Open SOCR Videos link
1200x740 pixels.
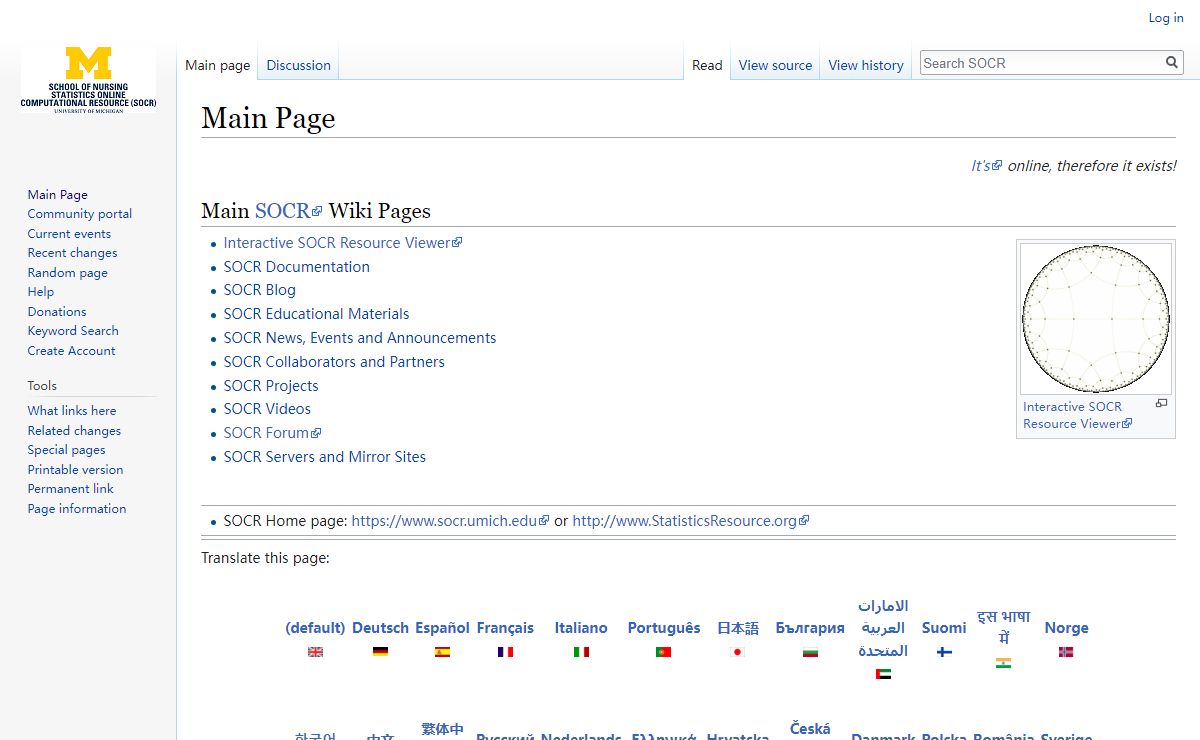[x=267, y=409]
